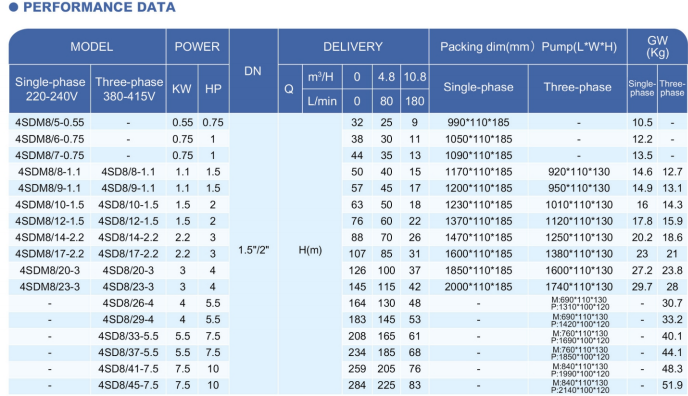Select the 1.5"/2" DN value
Image resolution: width=688 pixels, height=396 pixels.
[254, 250]
